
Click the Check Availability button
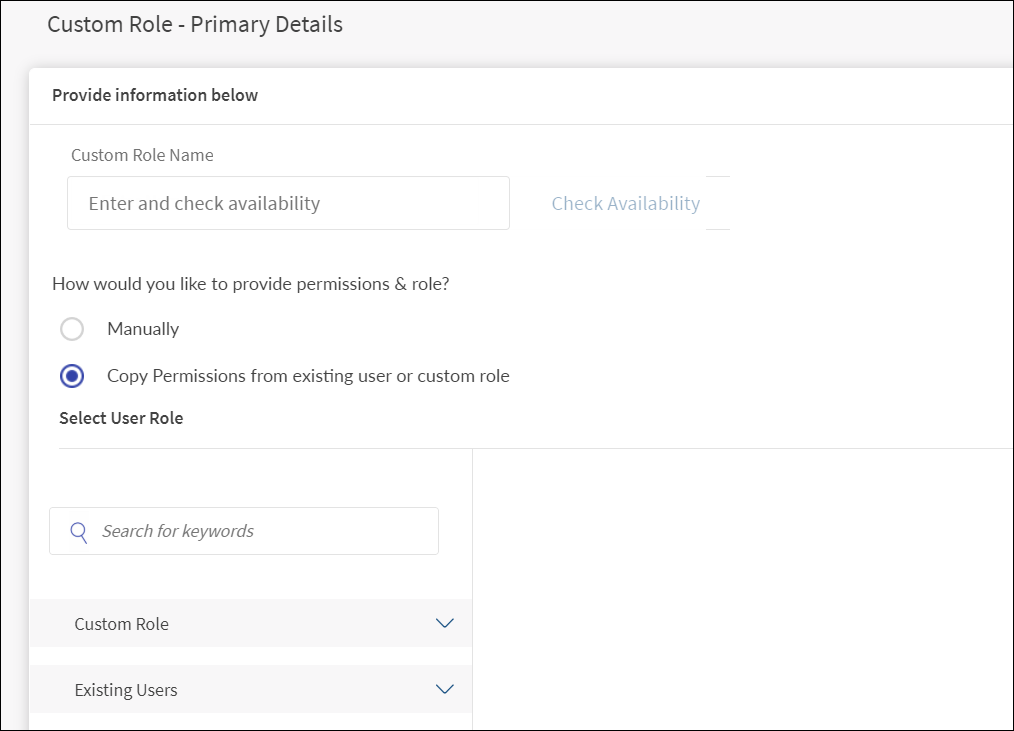click(x=625, y=203)
